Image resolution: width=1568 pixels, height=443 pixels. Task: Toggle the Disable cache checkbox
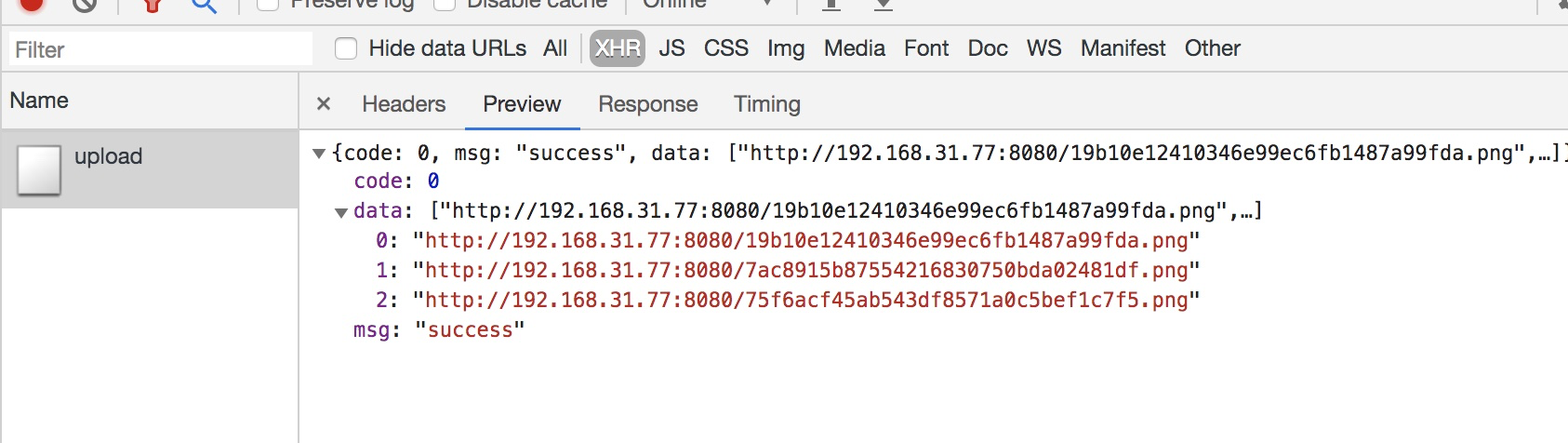coord(445,4)
